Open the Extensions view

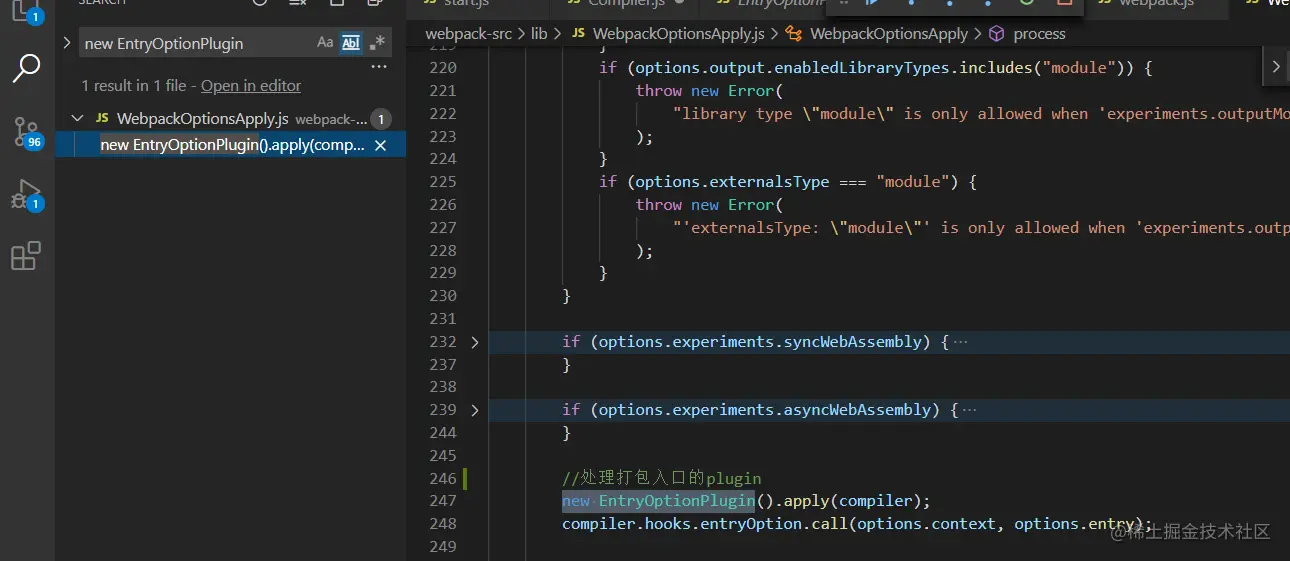tap(26, 257)
